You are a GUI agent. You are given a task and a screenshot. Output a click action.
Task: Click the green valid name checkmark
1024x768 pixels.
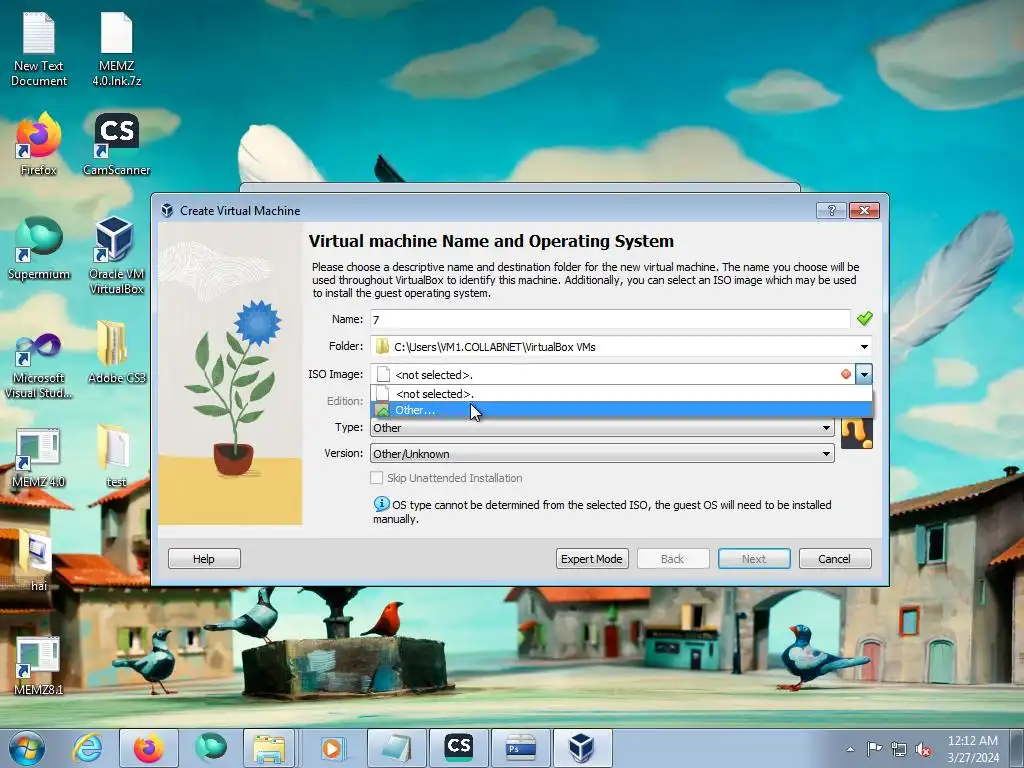click(x=865, y=319)
